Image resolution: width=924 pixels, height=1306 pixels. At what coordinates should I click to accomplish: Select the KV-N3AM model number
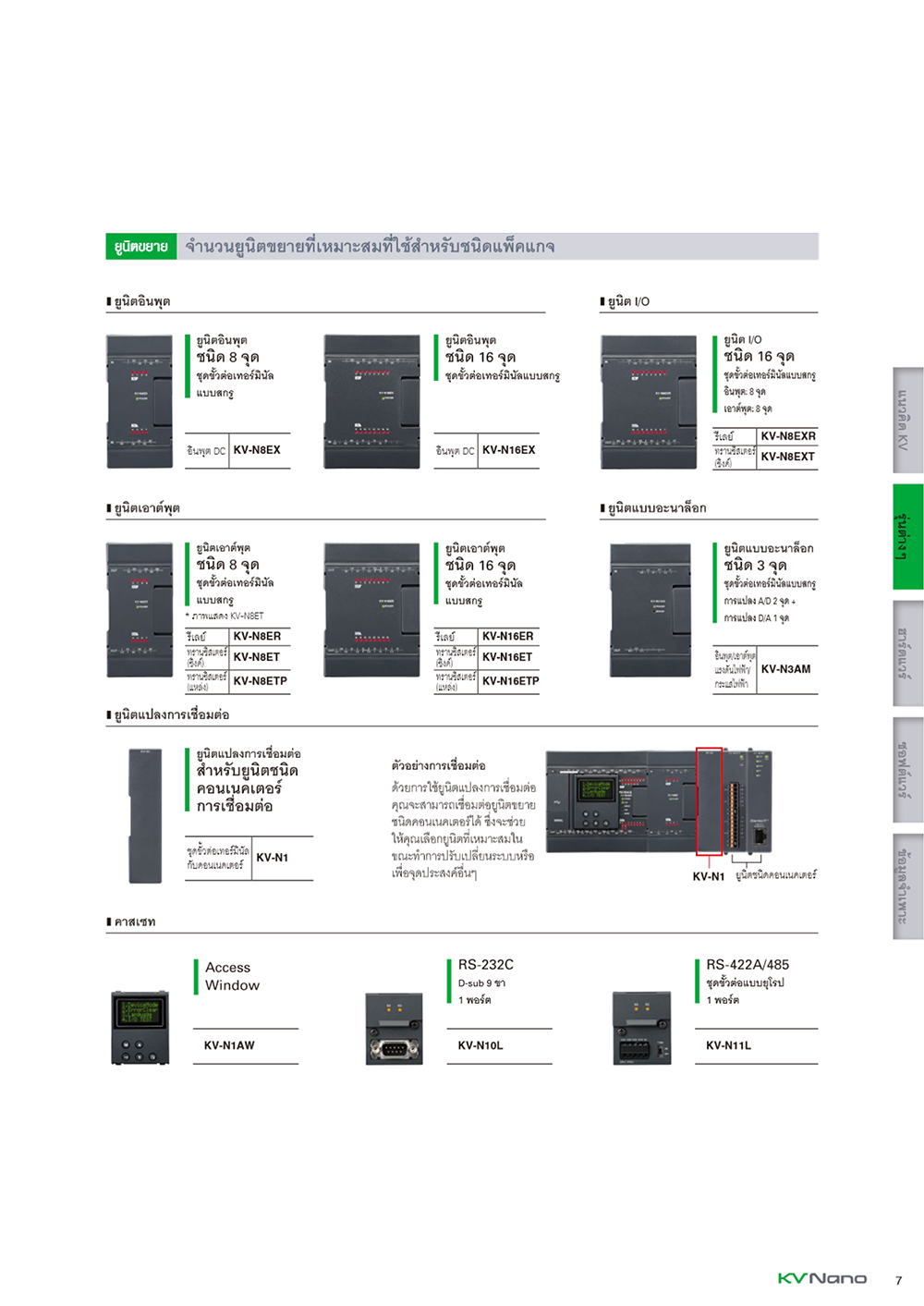tap(785, 669)
